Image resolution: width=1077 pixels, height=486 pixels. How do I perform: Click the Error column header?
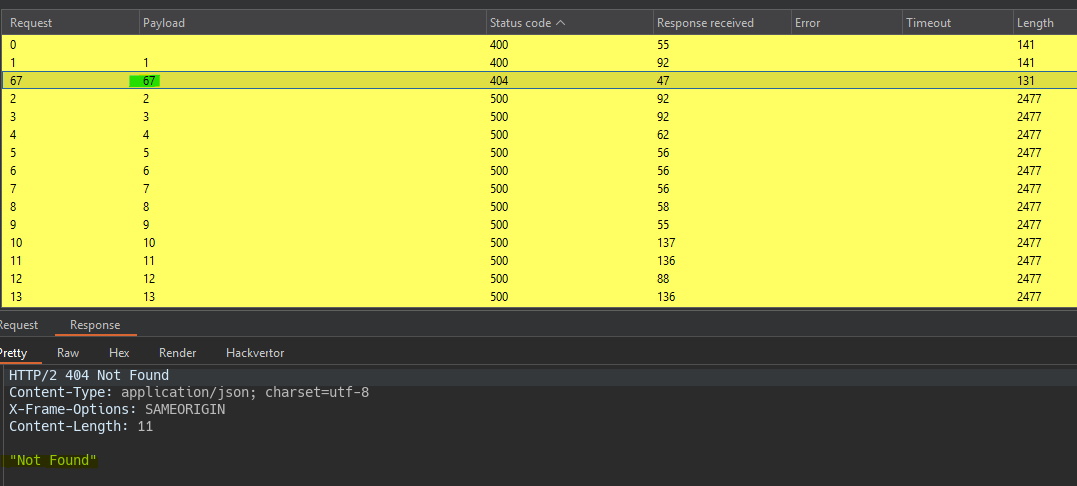808,23
